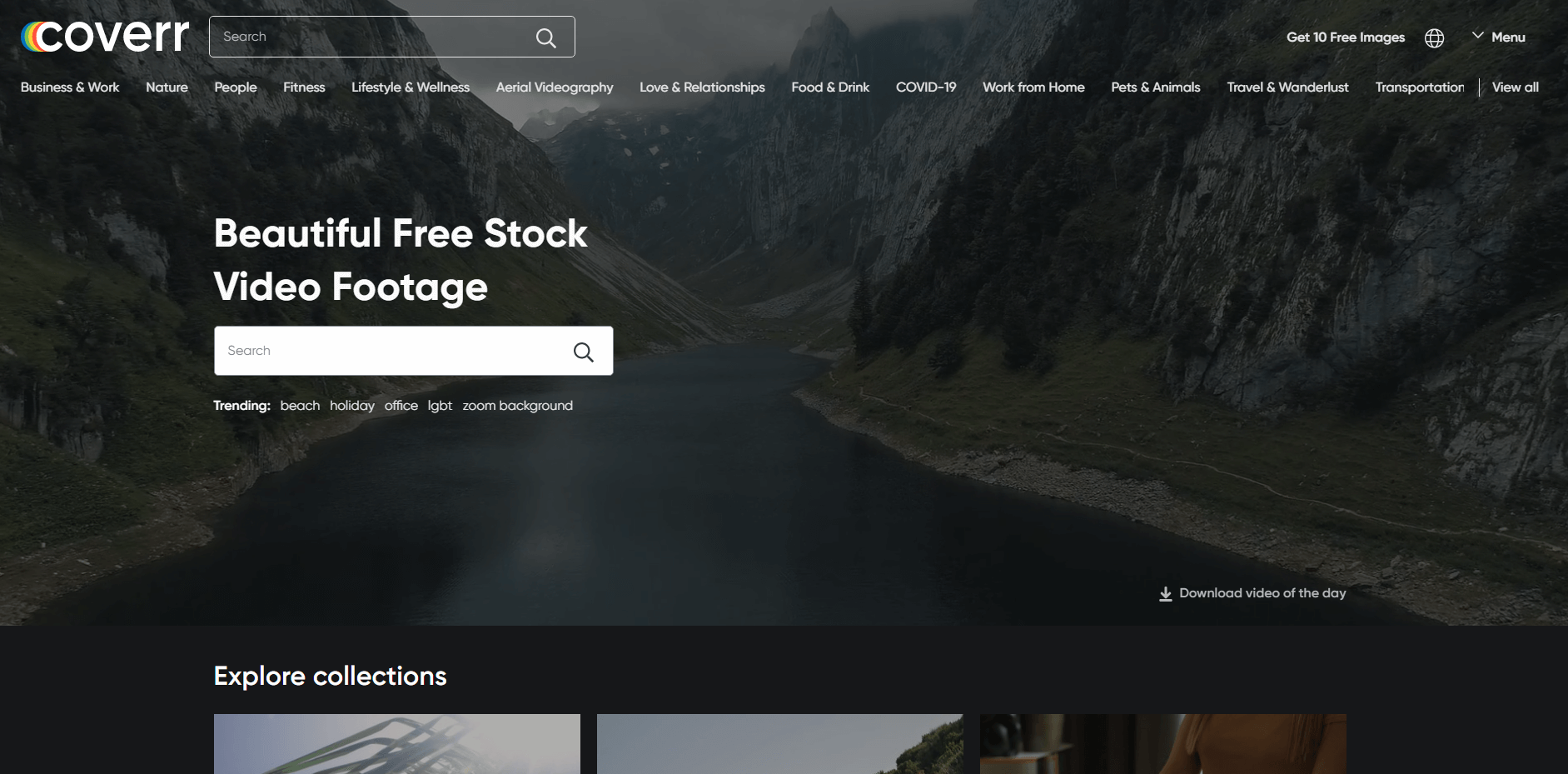Open the first collection thumbnail under Explore collections
The height and width of the screenshot is (774, 1568).
click(397, 744)
